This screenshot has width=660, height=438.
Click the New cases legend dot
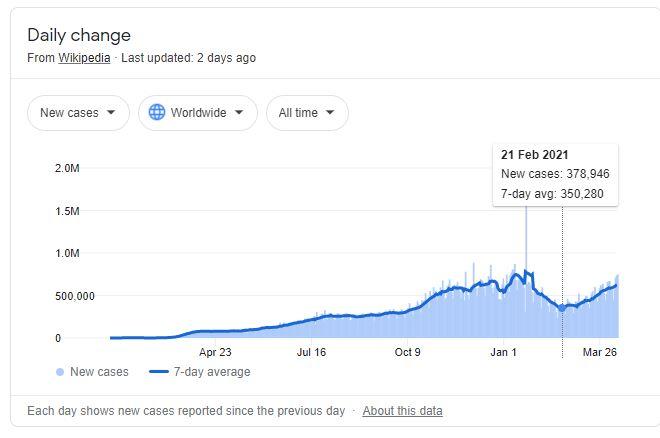[x=59, y=372]
